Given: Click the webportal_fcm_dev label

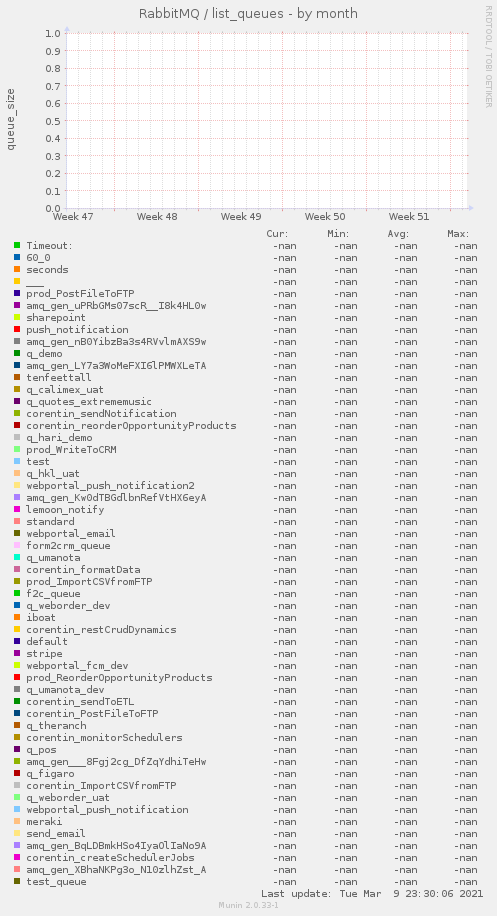Looking at the screenshot, I should click(x=77, y=665).
